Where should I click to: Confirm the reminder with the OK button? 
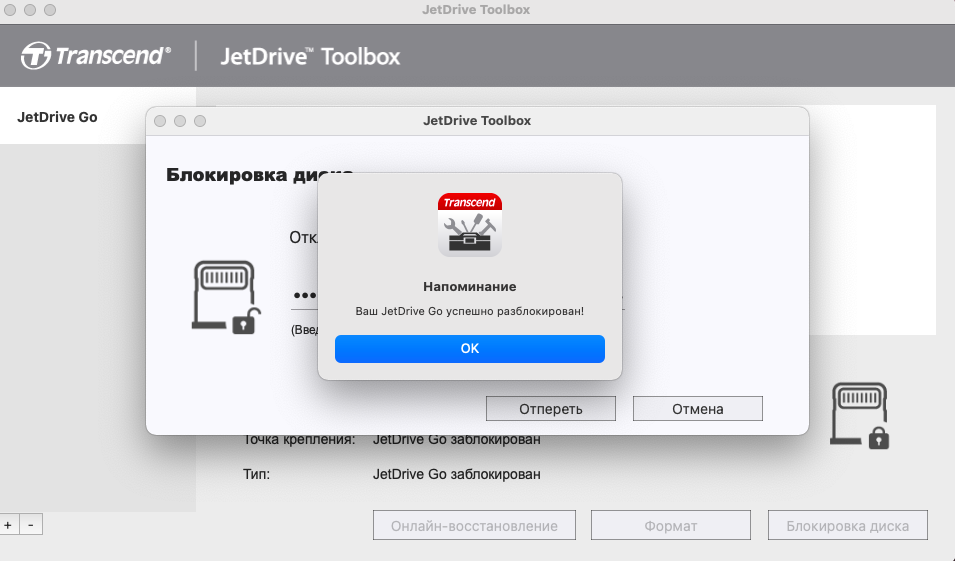(470, 348)
